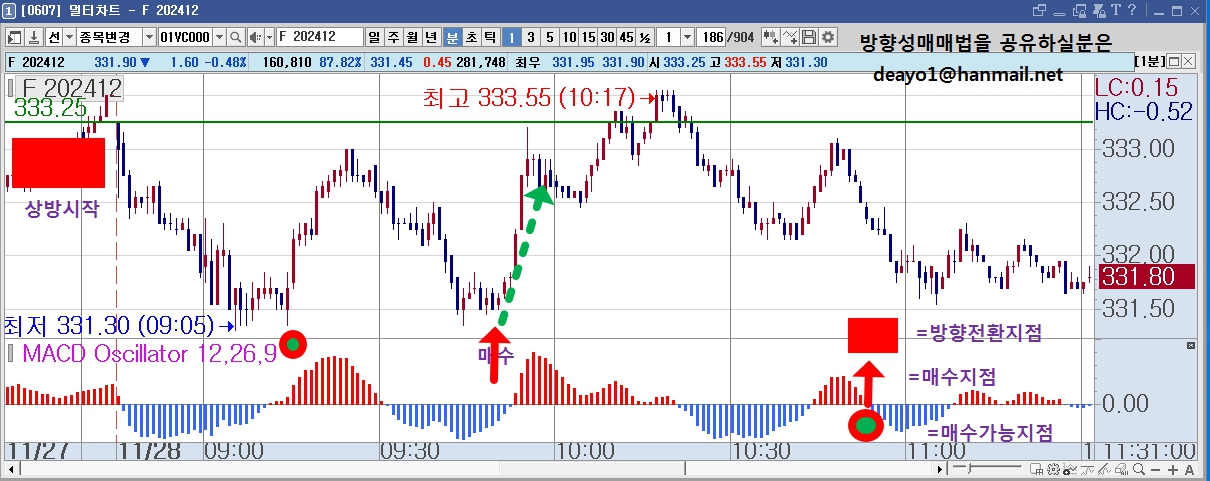Click the window number 1 icon in title bar

coord(8,10)
